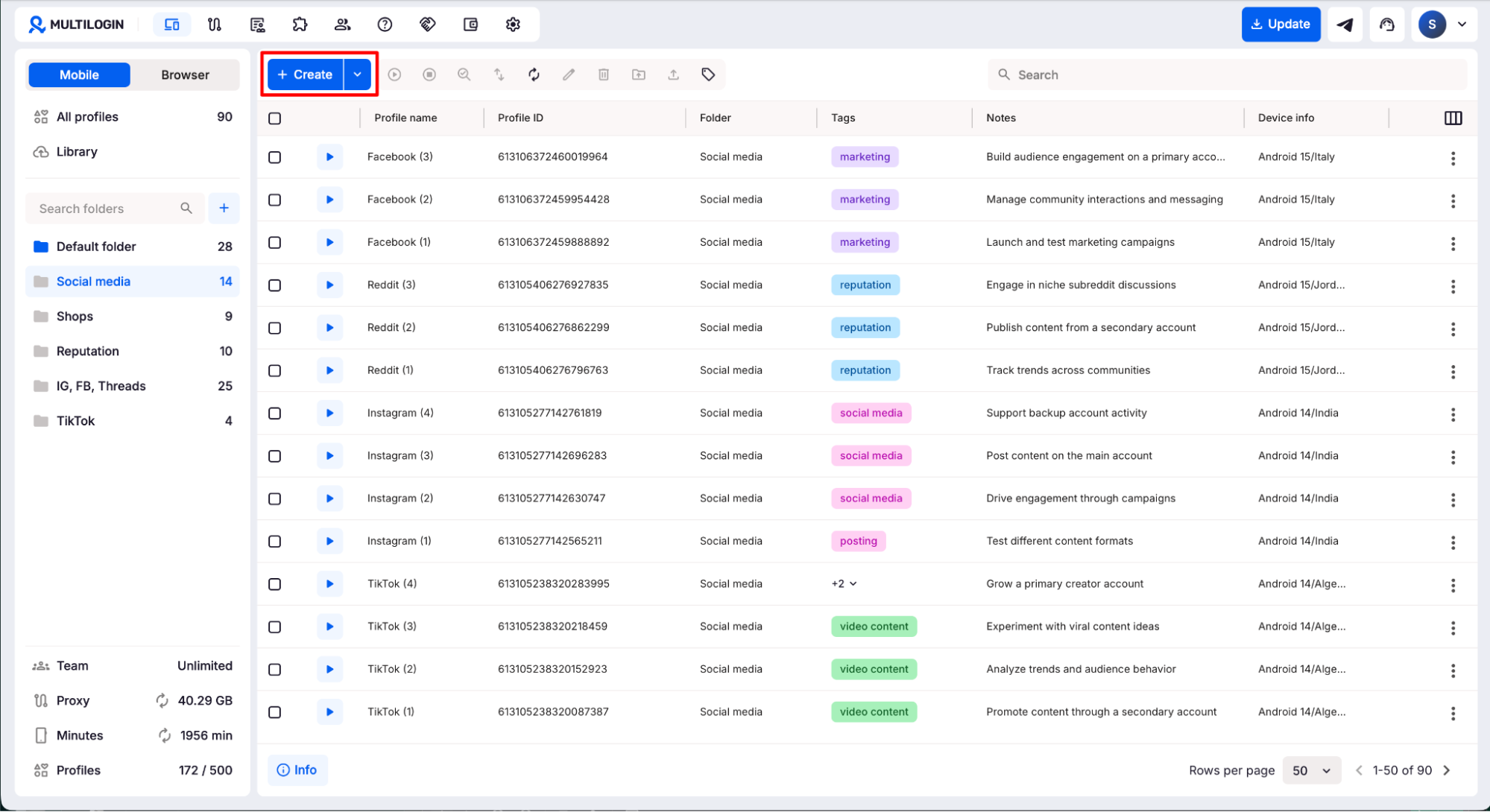Open the support headset icon
Viewport: 1490px width, 812px height.
click(1386, 25)
